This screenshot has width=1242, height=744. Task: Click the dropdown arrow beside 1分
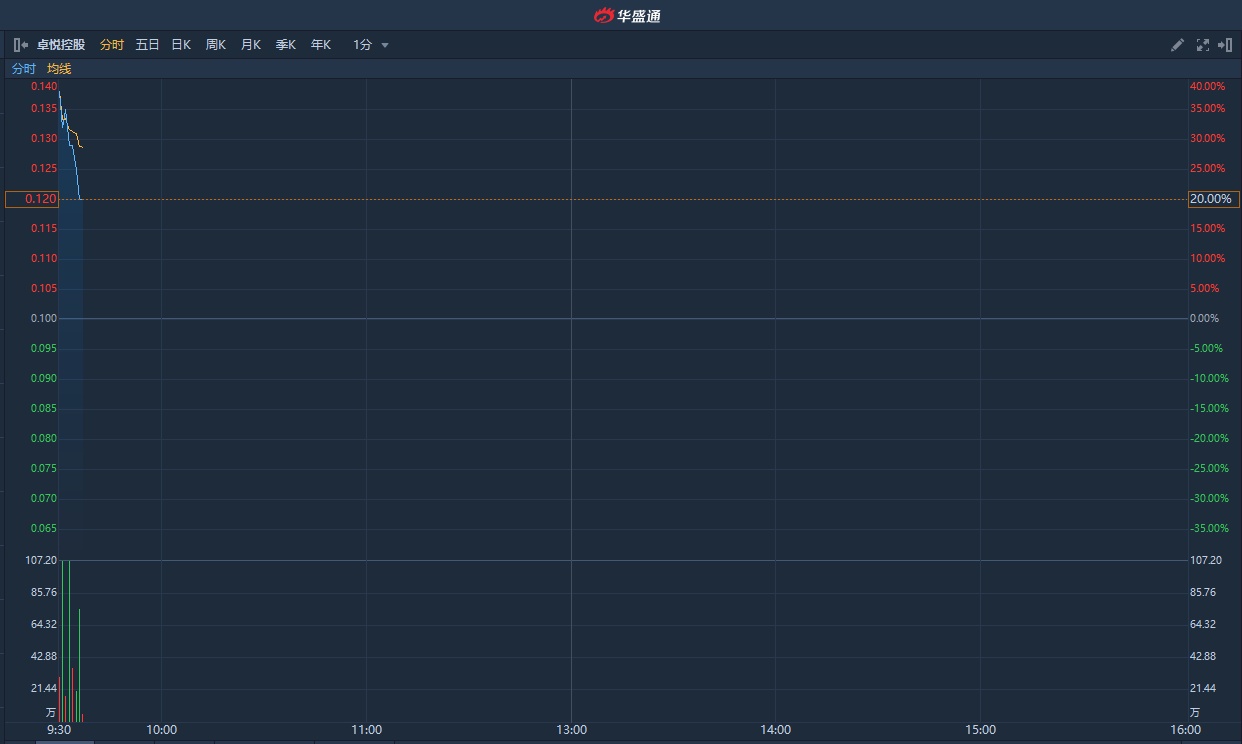click(x=385, y=45)
